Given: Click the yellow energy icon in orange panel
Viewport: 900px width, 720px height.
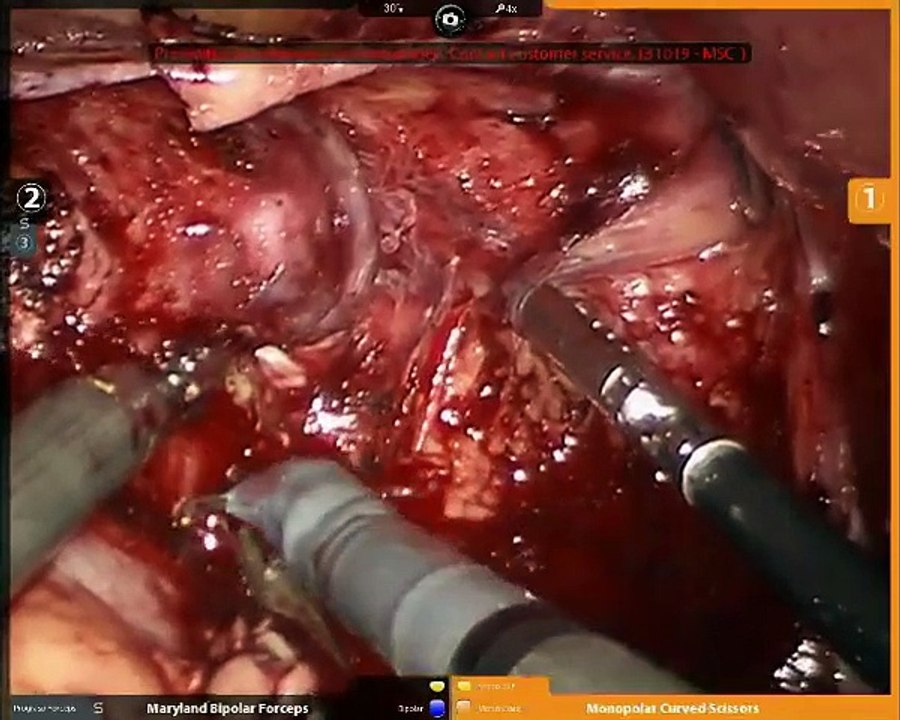Looking at the screenshot, I should click(464, 686).
